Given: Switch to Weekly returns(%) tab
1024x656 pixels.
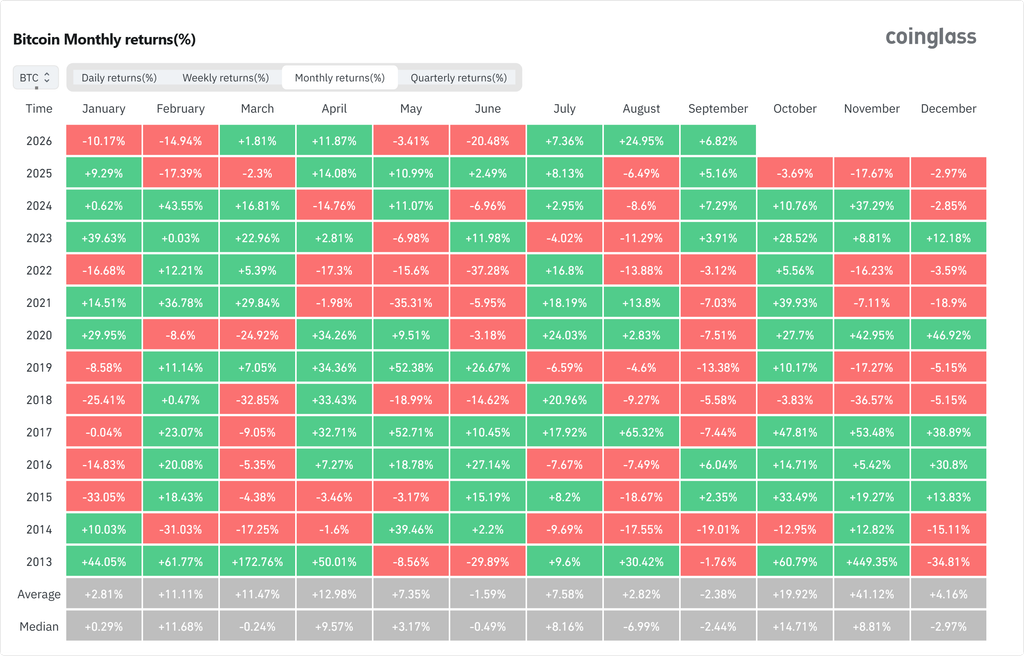Looking at the screenshot, I should point(225,78).
